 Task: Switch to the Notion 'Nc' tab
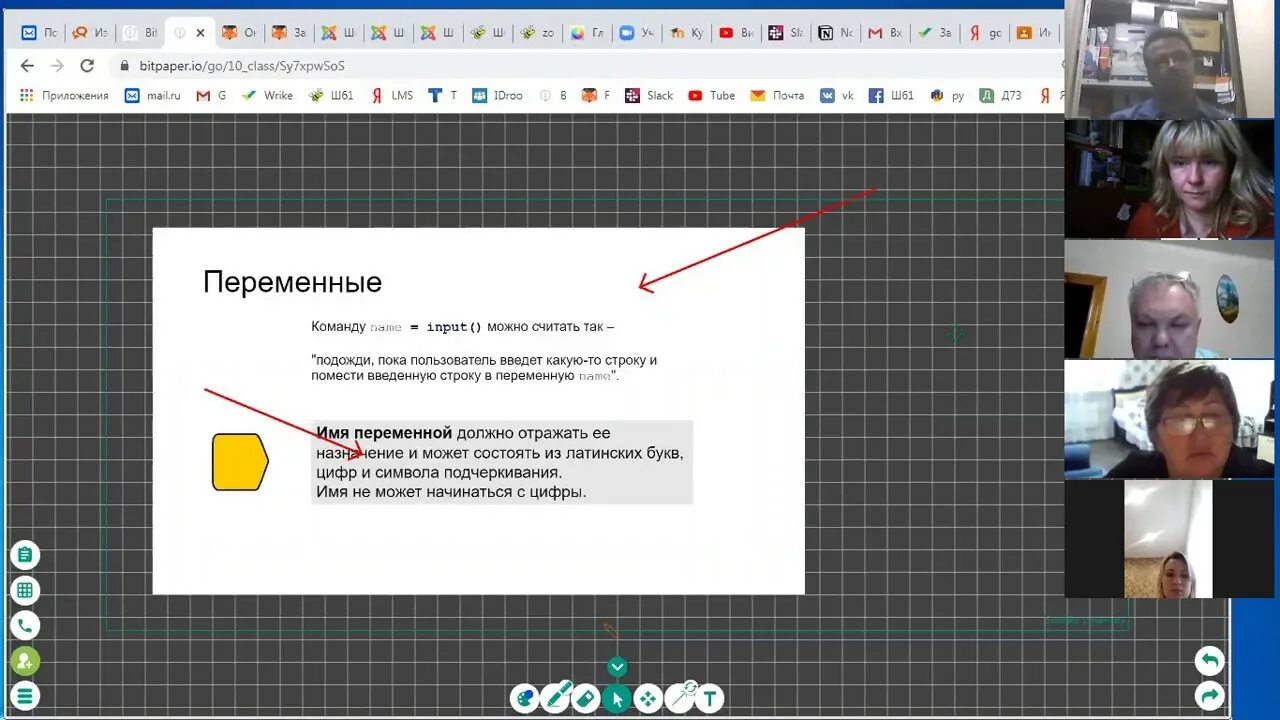(x=836, y=33)
